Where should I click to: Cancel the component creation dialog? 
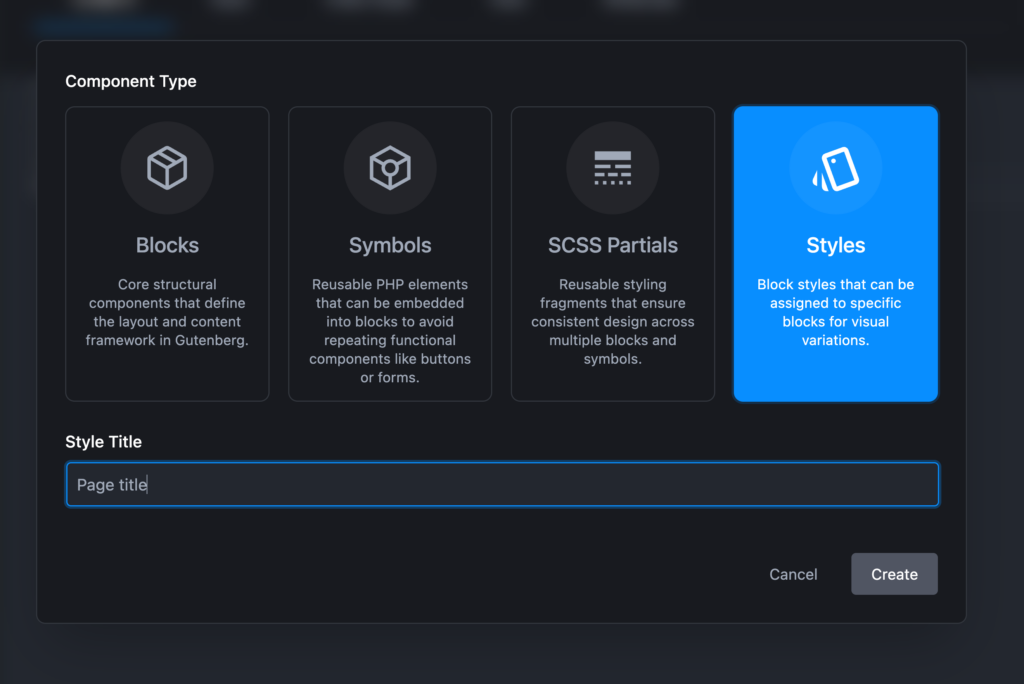pyautogui.click(x=793, y=574)
